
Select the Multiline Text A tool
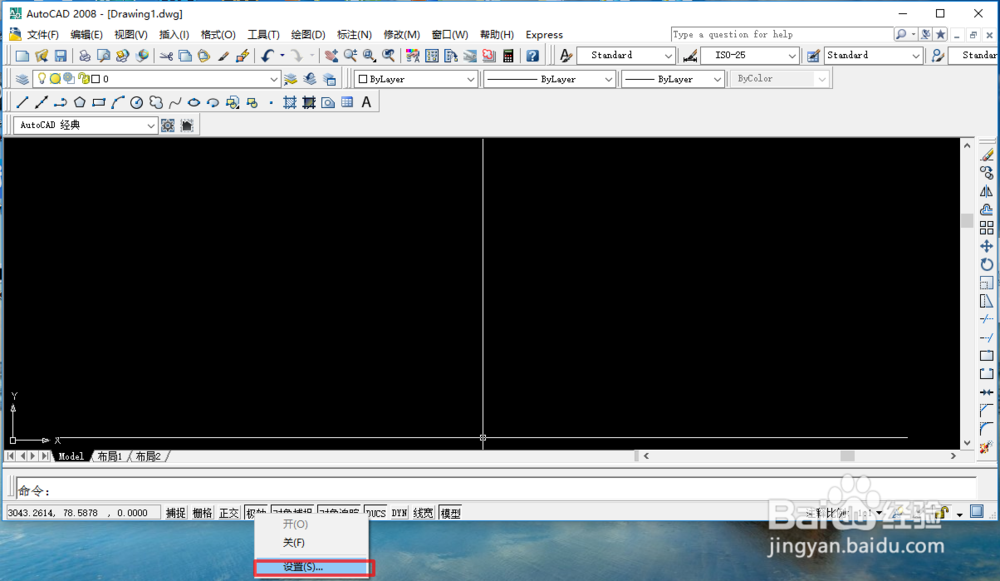[366, 102]
